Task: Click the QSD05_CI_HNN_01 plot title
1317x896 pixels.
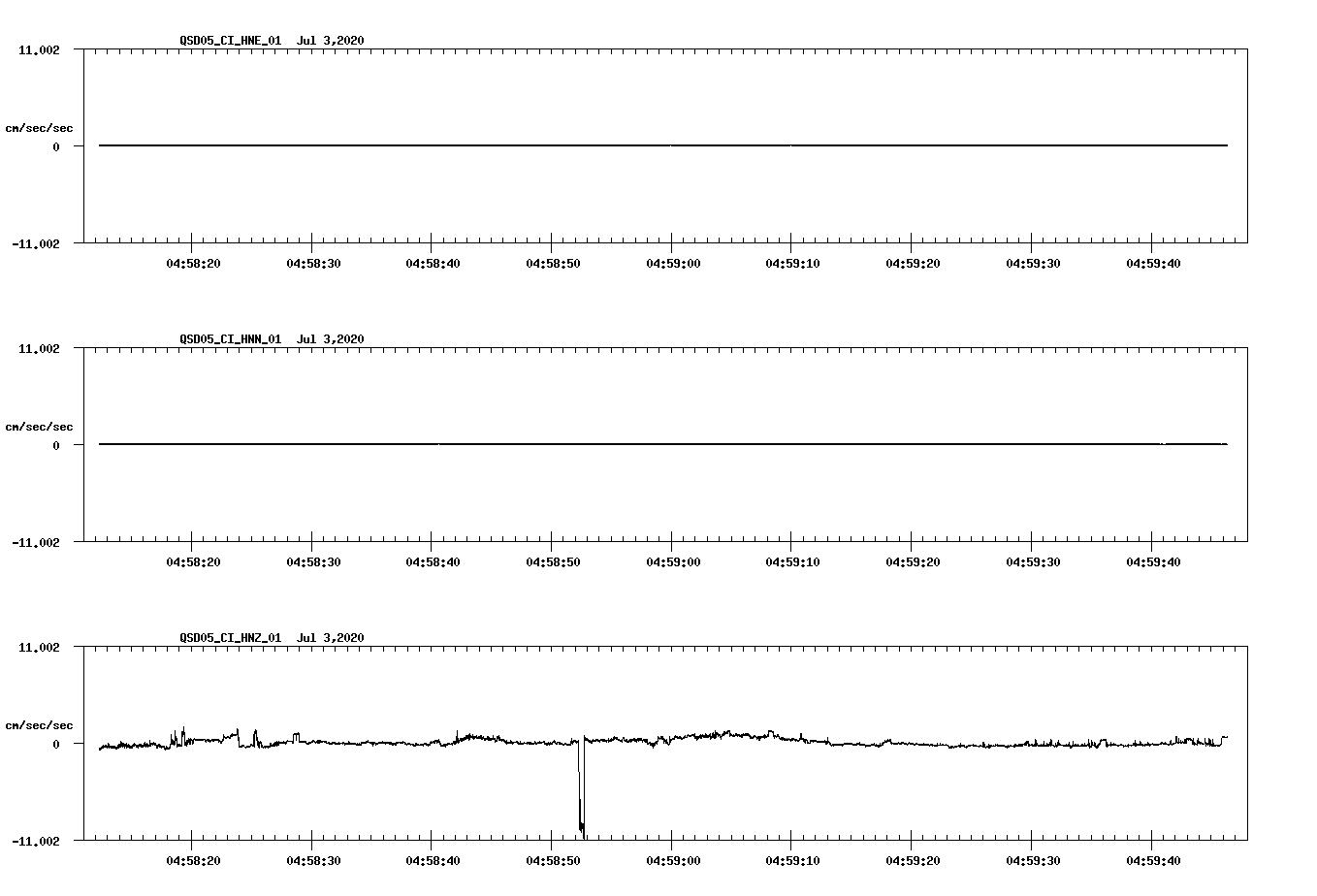Action: [272, 338]
